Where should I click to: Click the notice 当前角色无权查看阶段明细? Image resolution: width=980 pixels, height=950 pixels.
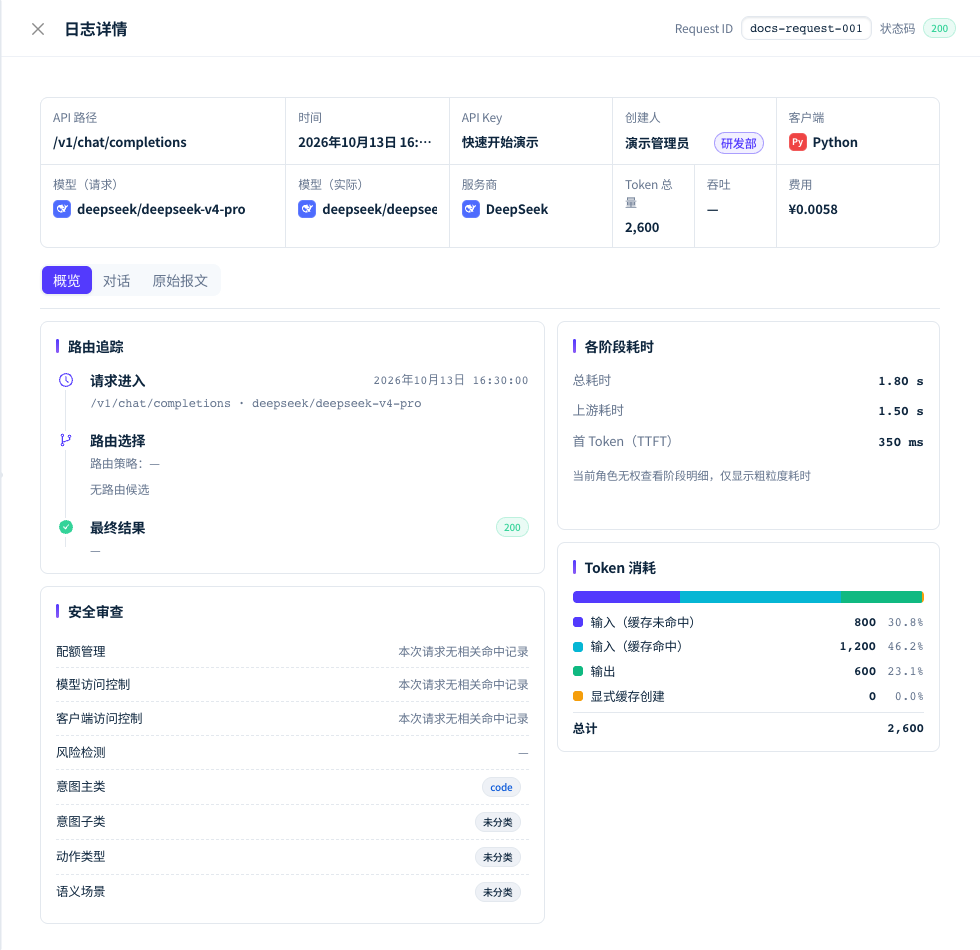tap(692, 476)
